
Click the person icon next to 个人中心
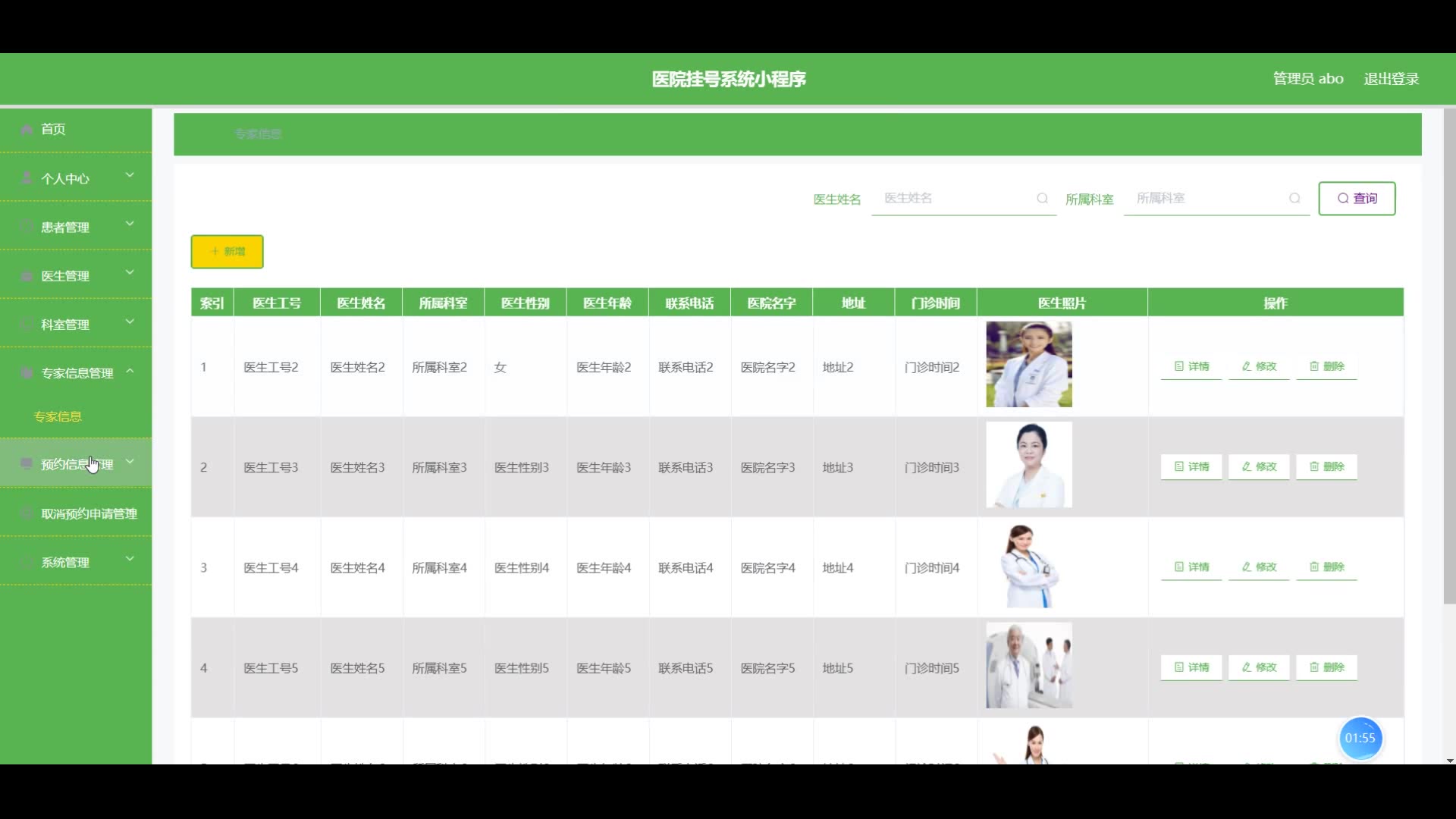(x=27, y=178)
